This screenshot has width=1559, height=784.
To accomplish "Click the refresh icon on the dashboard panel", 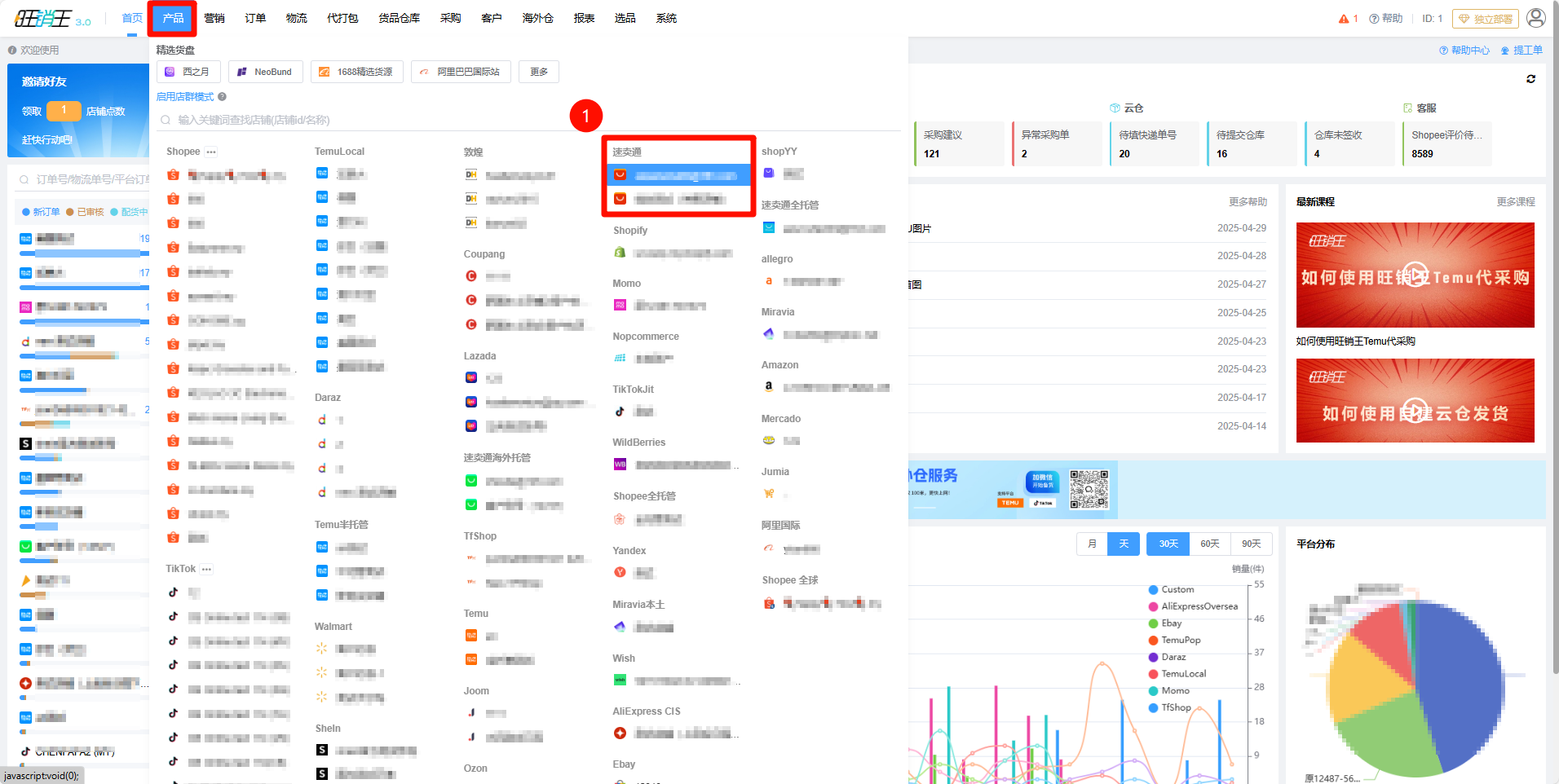I will pyautogui.click(x=1530, y=79).
